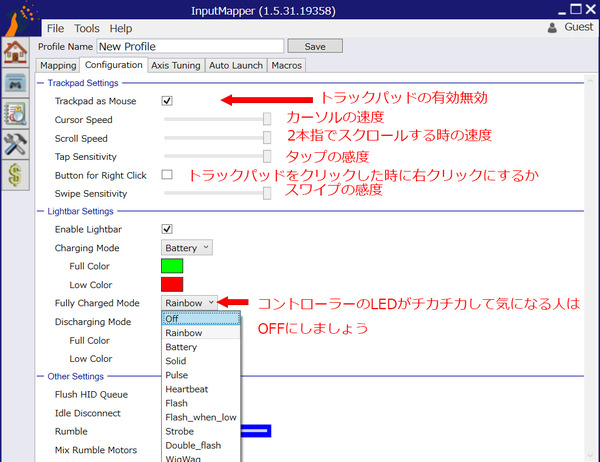Open the notebook log viewer sidebar icon
Viewport: 600px width, 462px height.
pyautogui.click(x=15, y=114)
